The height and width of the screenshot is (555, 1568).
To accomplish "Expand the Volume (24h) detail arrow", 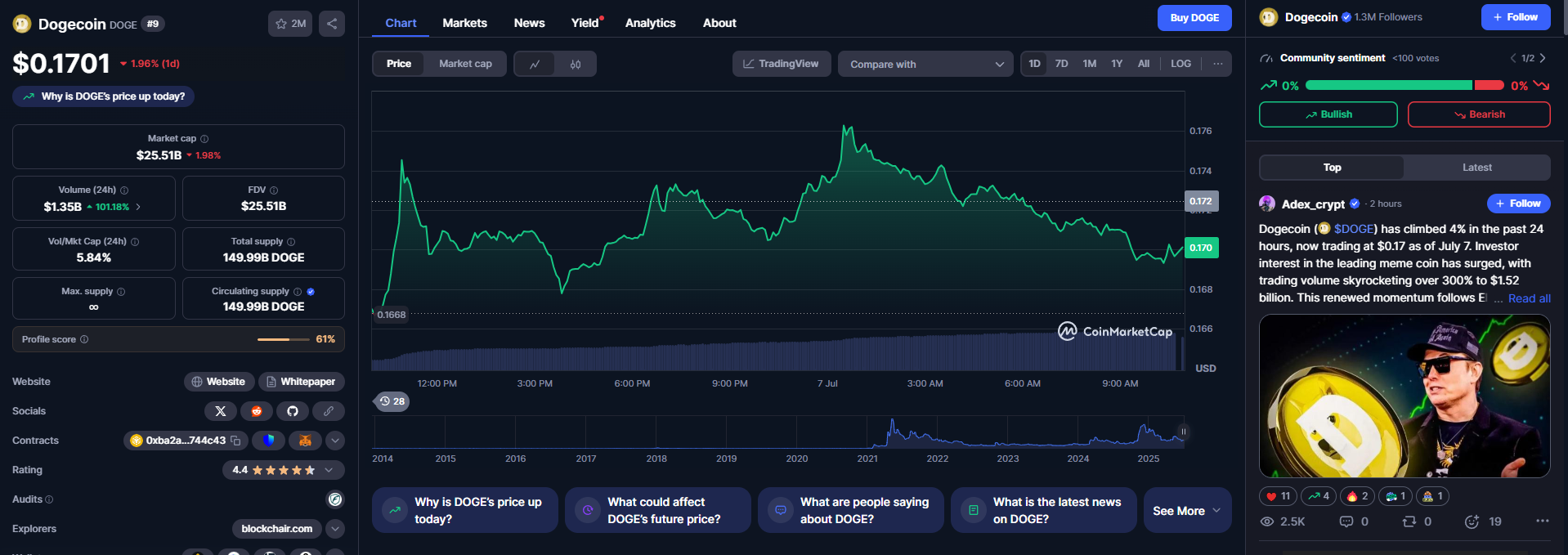I will [138, 207].
